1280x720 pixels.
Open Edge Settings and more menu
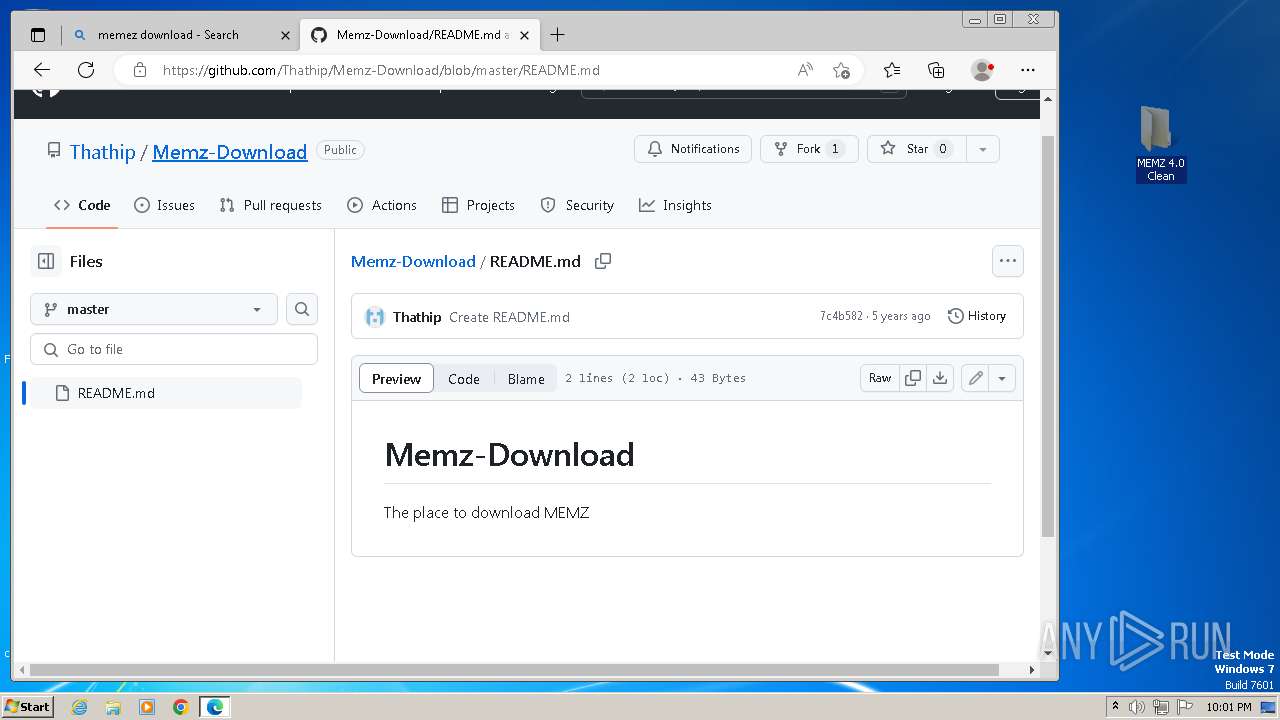[1028, 70]
